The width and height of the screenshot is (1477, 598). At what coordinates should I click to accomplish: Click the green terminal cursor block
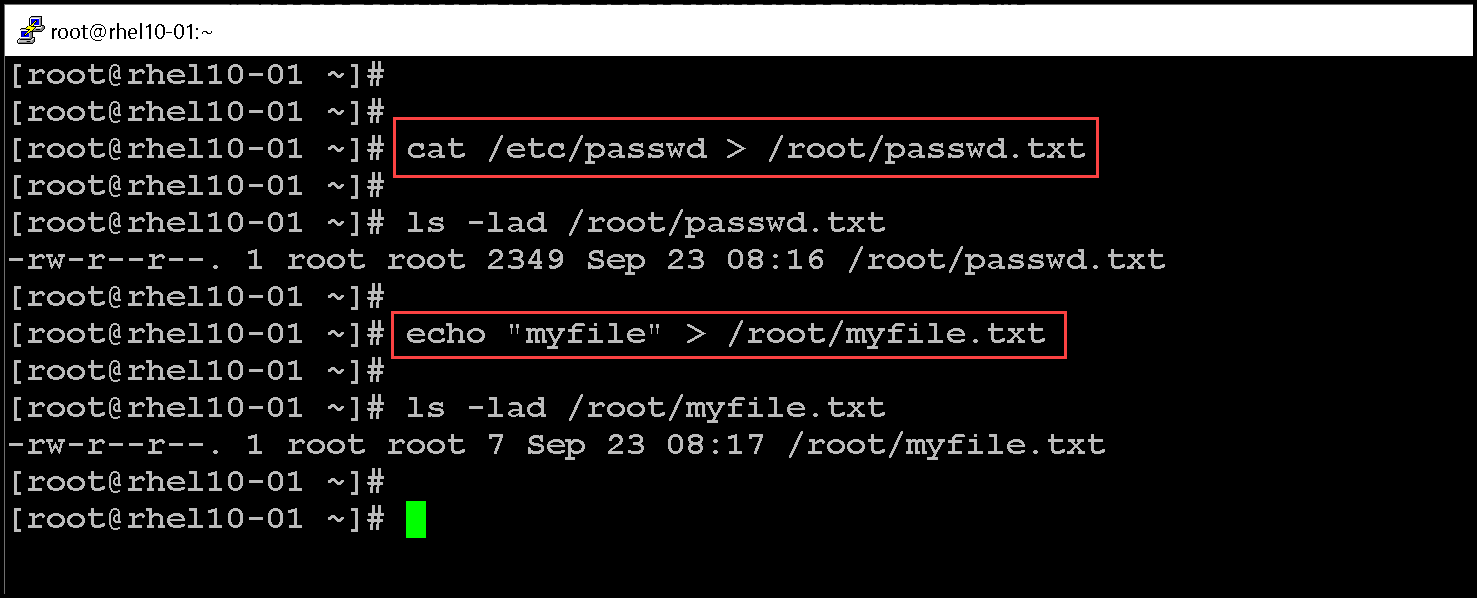click(x=416, y=520)
